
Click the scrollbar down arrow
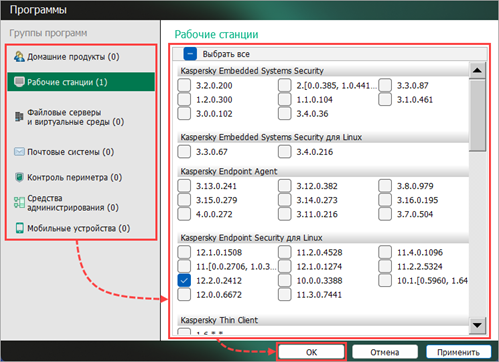tap(477, 325)
